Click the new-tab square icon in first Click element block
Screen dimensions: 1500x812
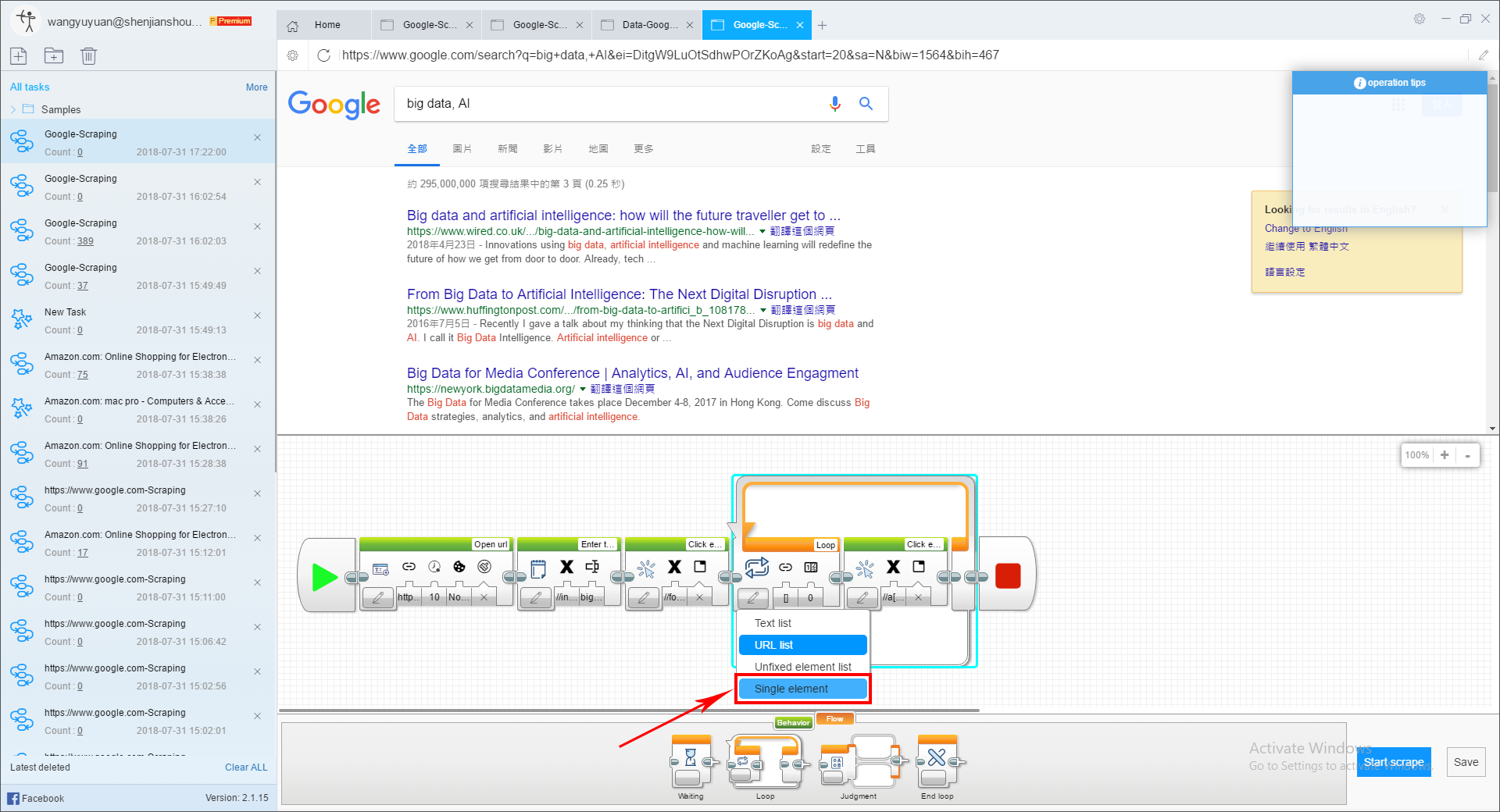click(700, 567)
